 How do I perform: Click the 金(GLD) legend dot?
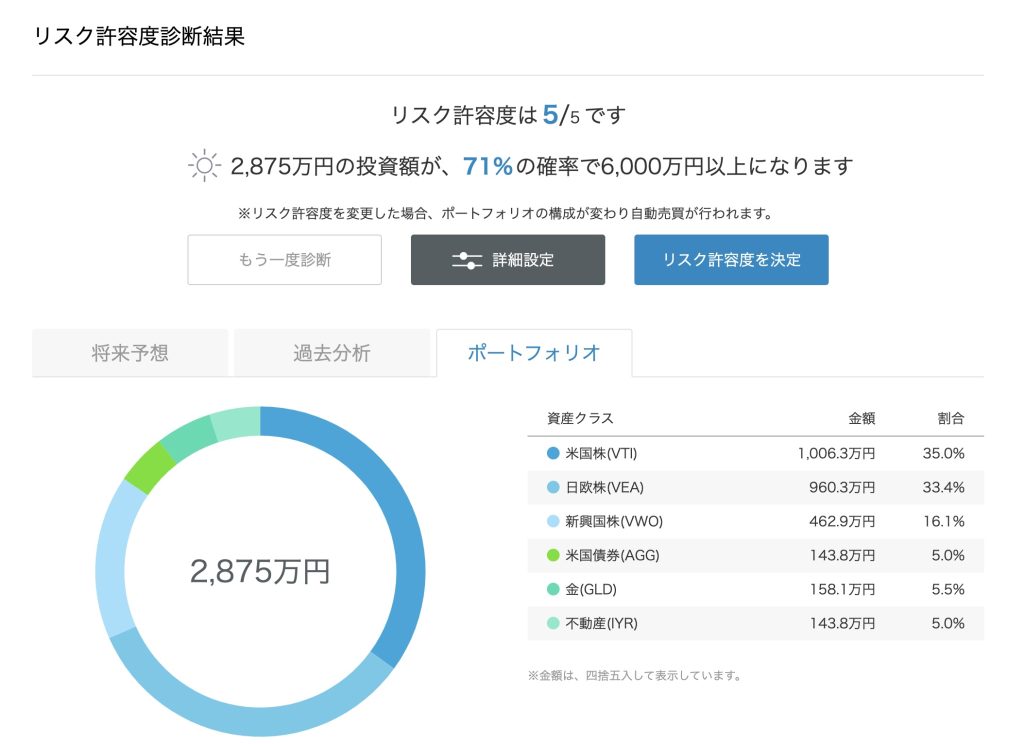(553, 590)
